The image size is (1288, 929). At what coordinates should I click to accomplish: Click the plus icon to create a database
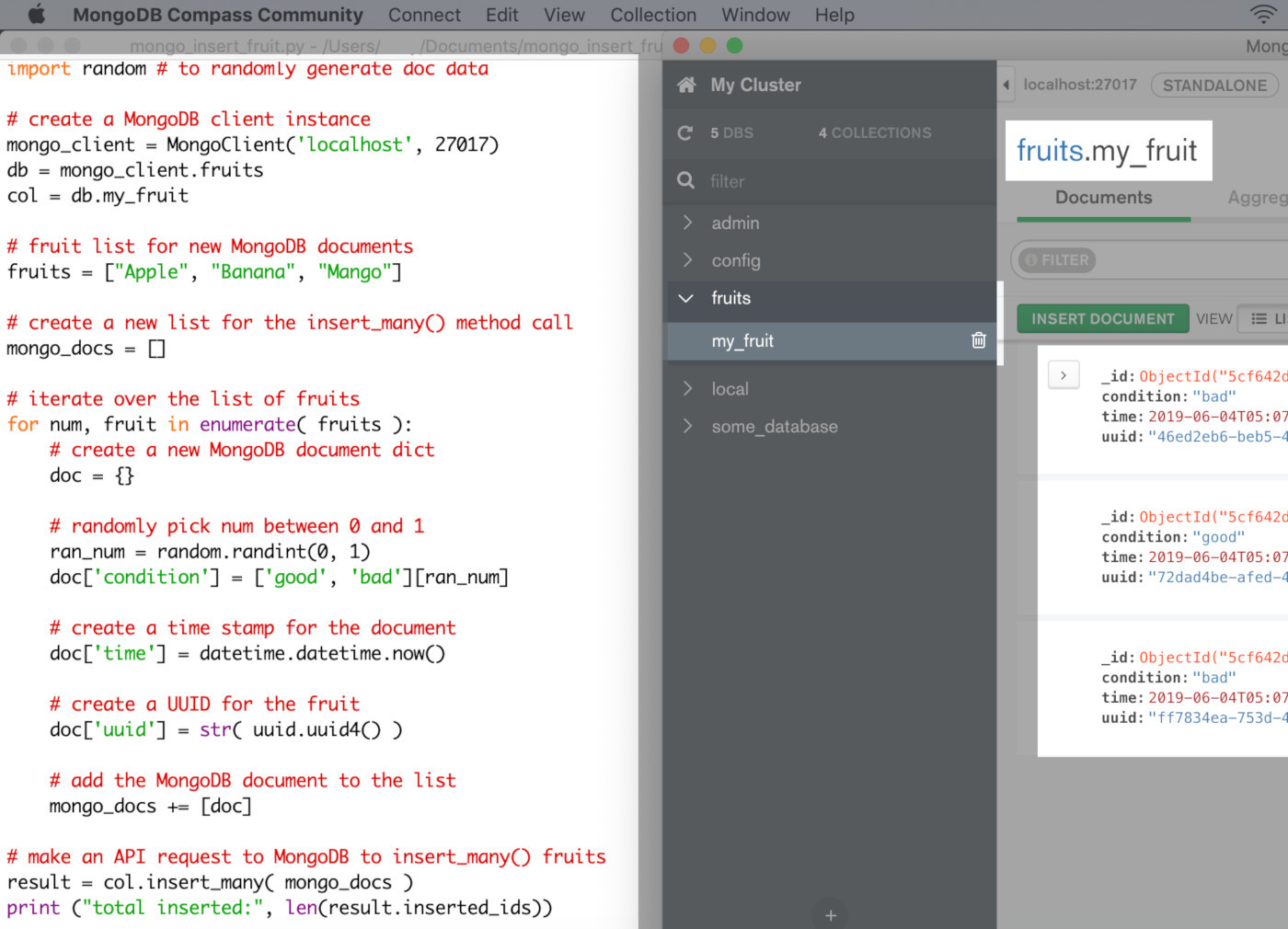pos(830,913)
